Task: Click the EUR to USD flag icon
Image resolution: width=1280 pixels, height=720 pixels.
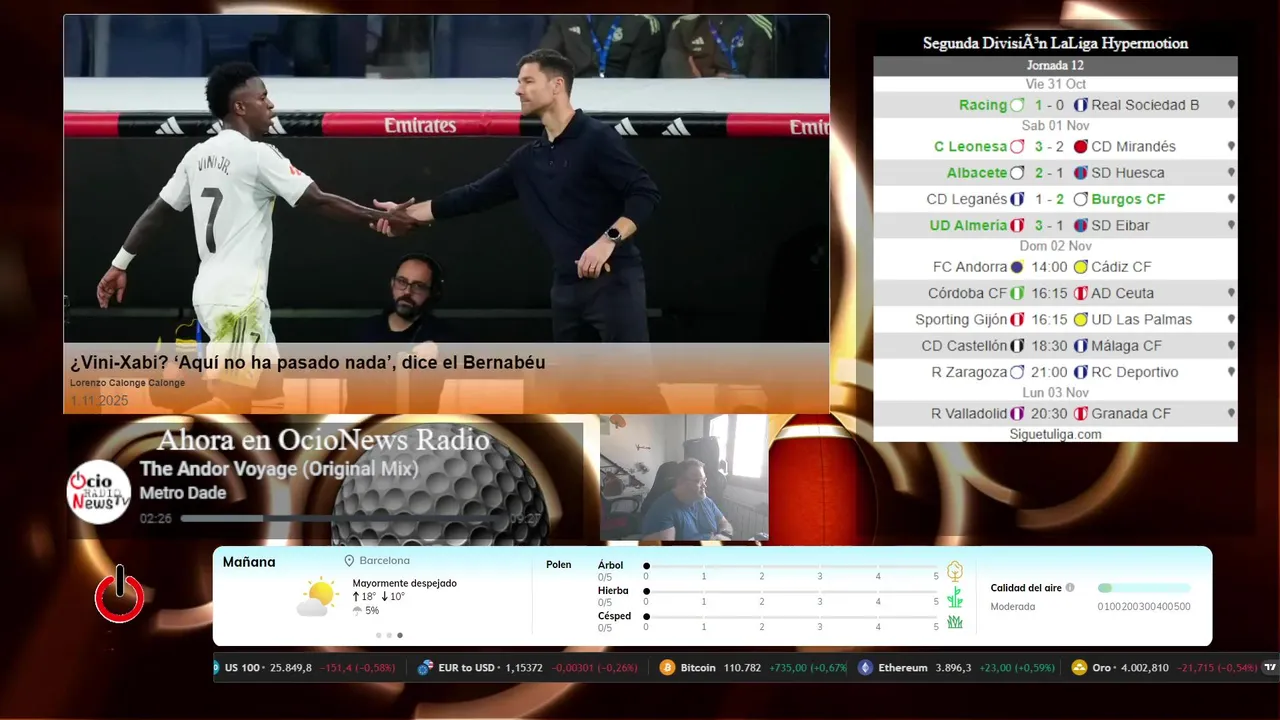Action: click(x=425, y=667)
